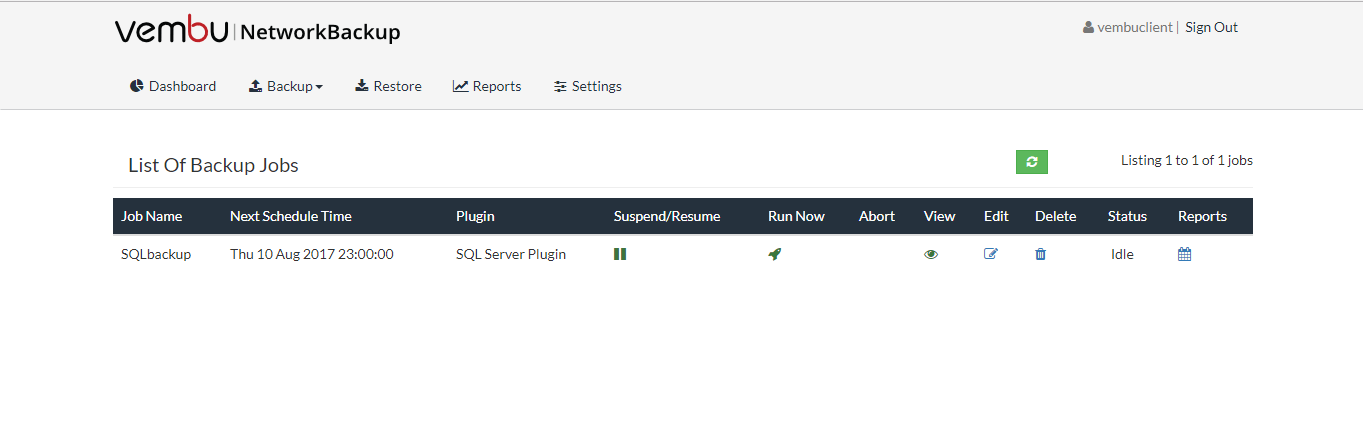Screen dimensions: 1363x432
Task: Open the Dashboard page
Action: [x=173, y=86]
